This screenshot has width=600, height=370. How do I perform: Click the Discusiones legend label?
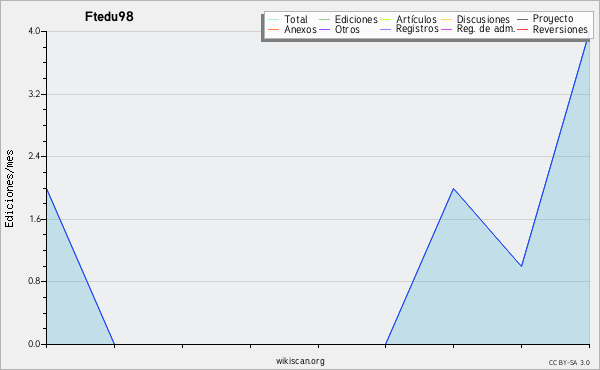pos(483,19)
